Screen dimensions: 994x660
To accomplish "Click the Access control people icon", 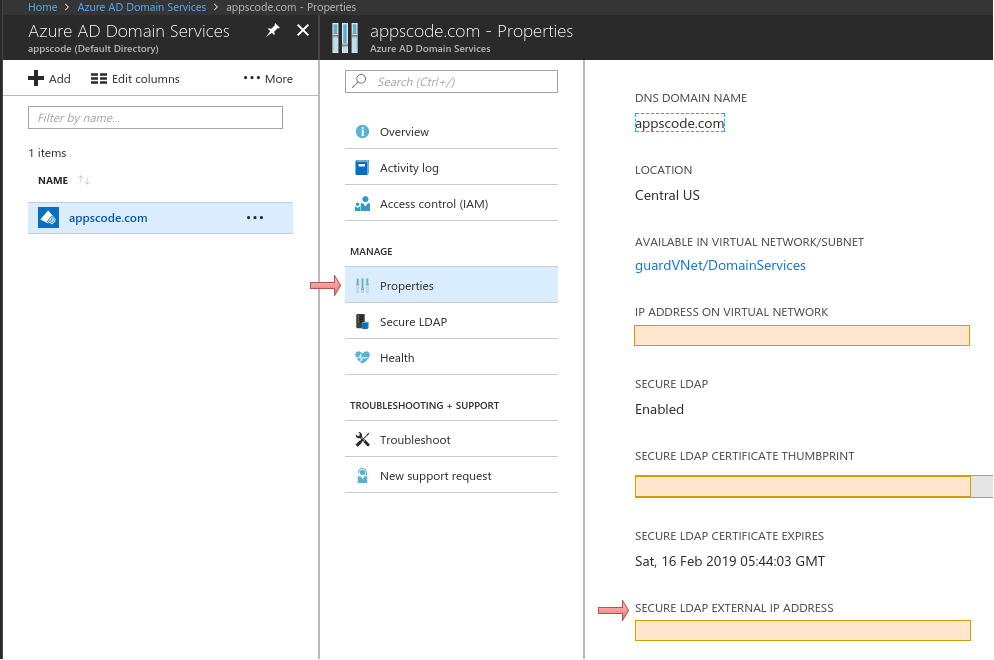I will 362,204.
